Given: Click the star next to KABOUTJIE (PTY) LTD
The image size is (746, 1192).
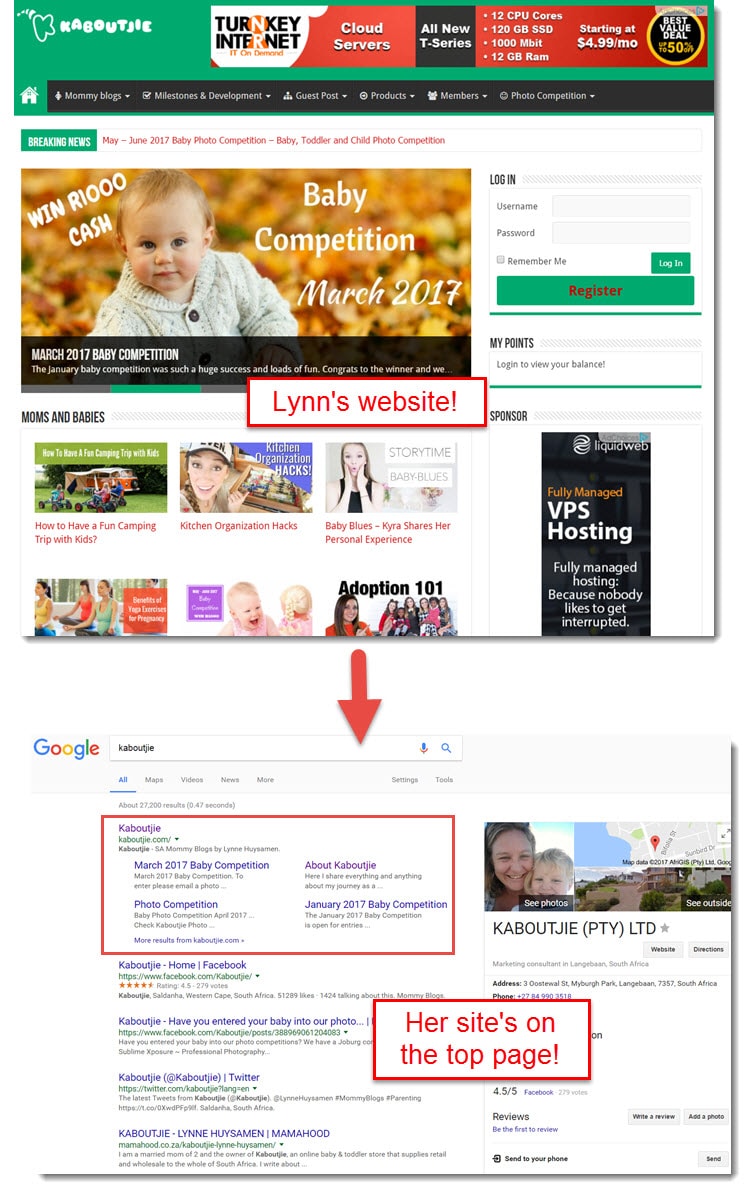Looking at the screenshot, I should [x=665, y=928].
